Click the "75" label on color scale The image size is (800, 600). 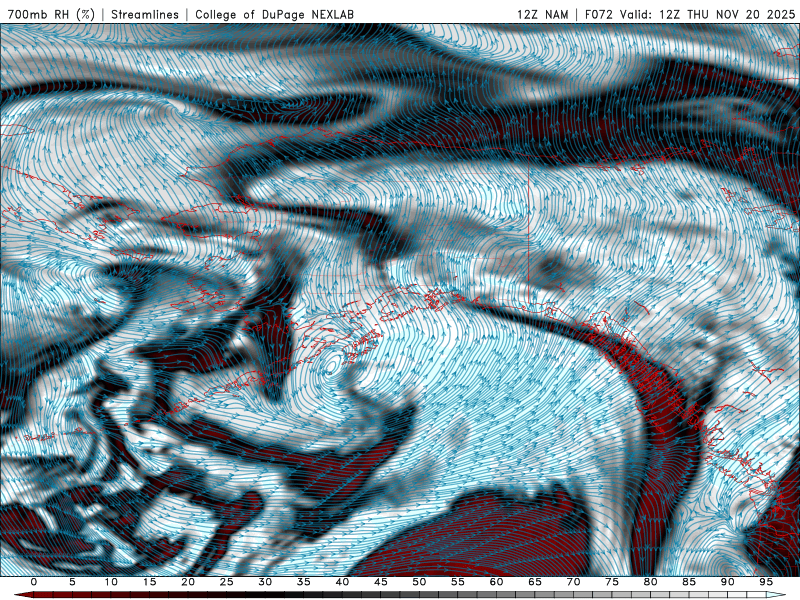pyautogui.click(x=612, y=582)
